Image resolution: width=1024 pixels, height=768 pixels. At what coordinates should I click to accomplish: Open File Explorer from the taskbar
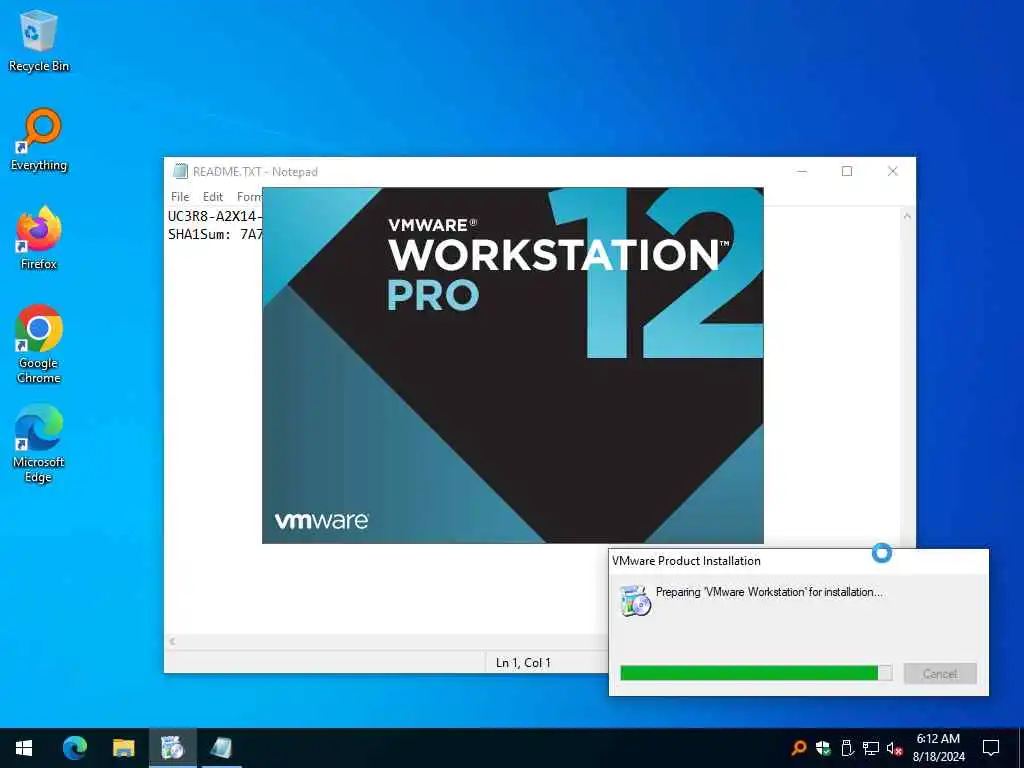[123, 748]
